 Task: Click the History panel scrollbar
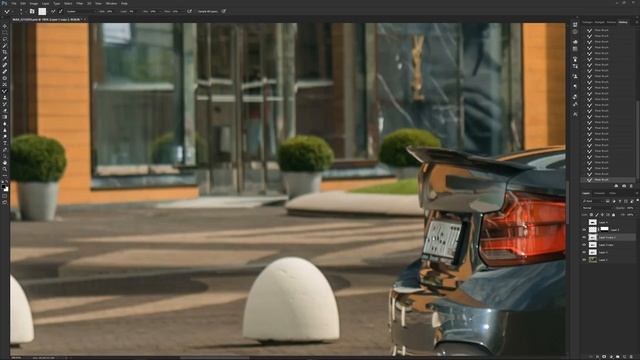pos(637,139)
